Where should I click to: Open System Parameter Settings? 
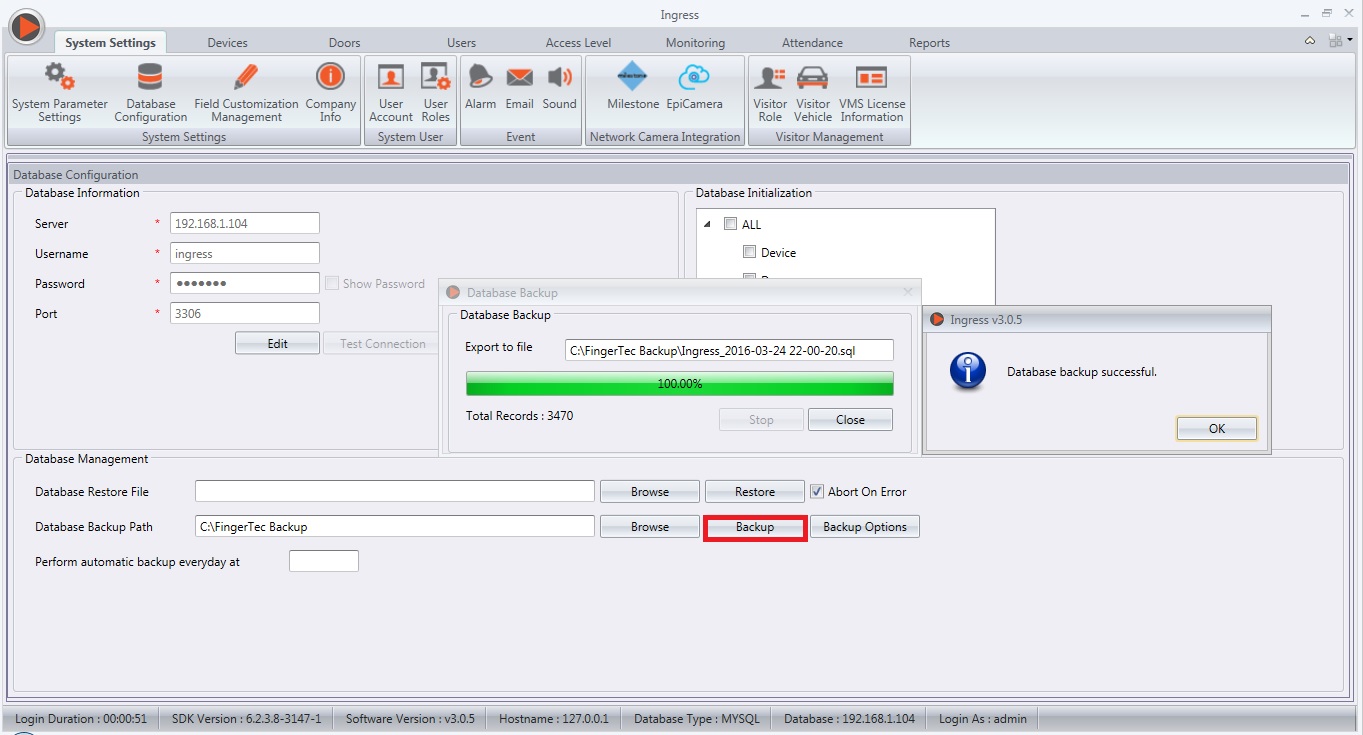pyautogui.click(x=59, y=92)
